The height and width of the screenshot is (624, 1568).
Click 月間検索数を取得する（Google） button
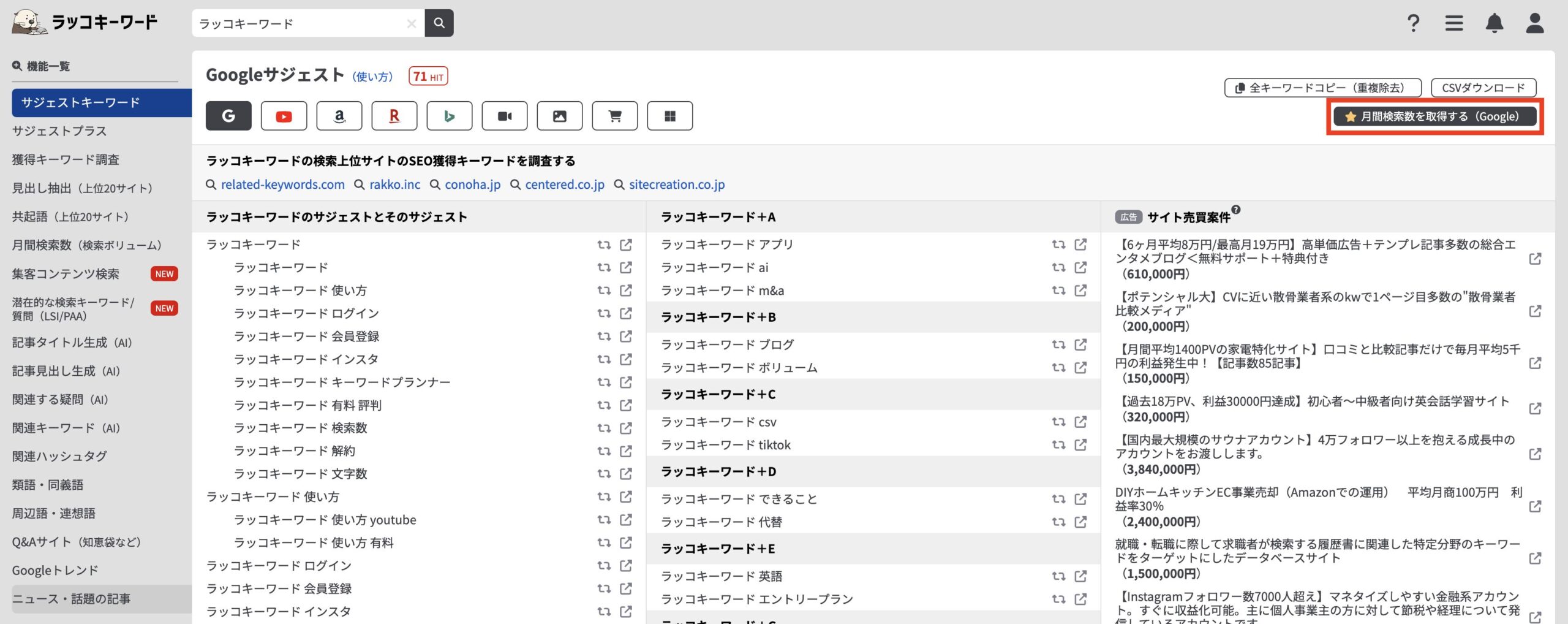(x=1434, y=116)
